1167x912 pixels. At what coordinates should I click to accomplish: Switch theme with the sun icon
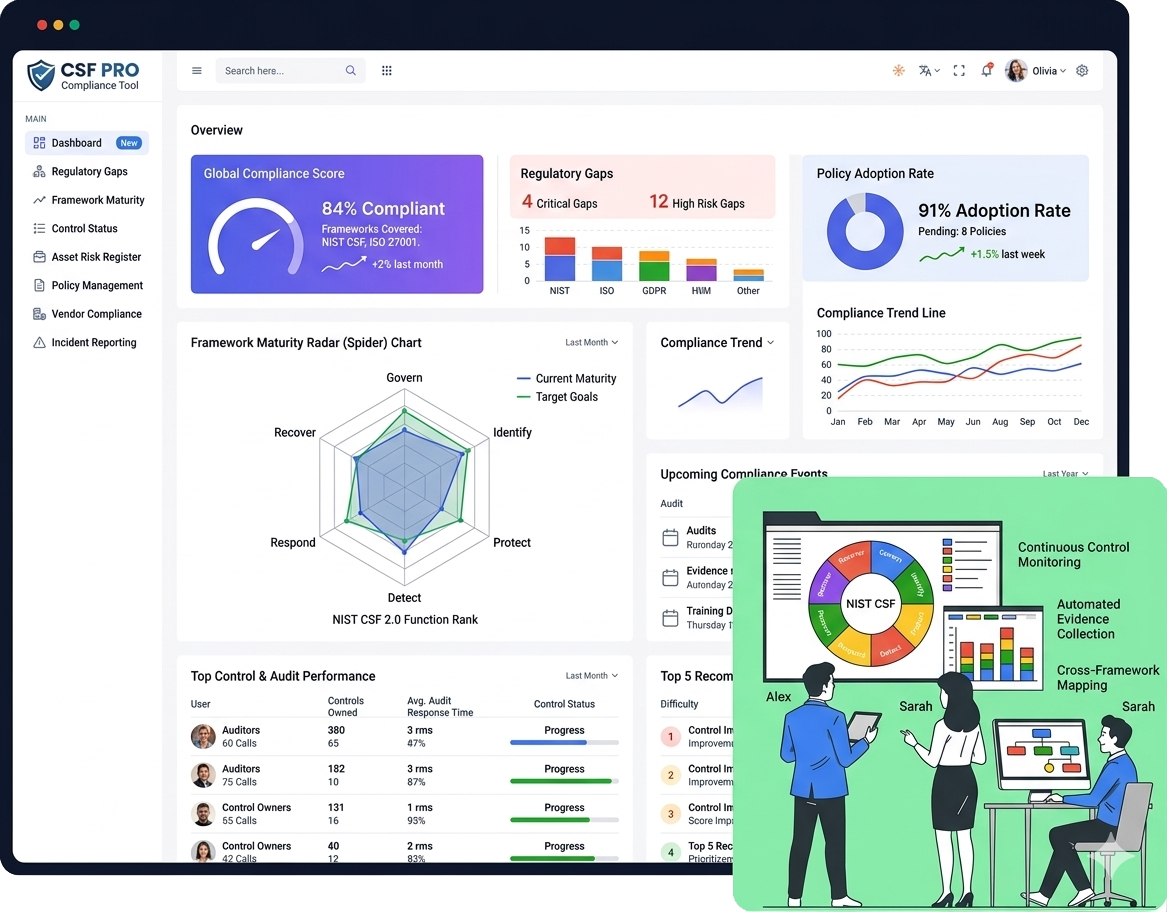(899, 71)
